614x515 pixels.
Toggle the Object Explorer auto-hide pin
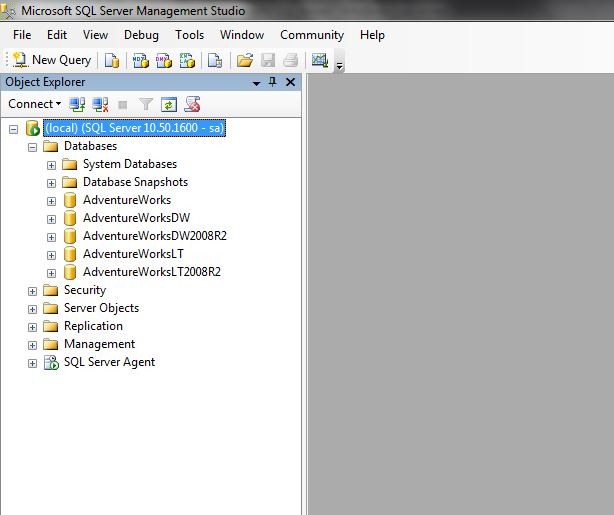click(273, 82)
